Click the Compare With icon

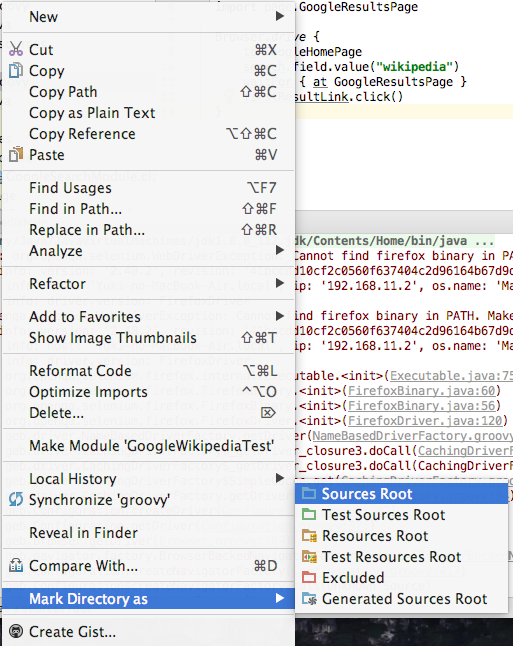pyautogui.click(x=16, y=565)
